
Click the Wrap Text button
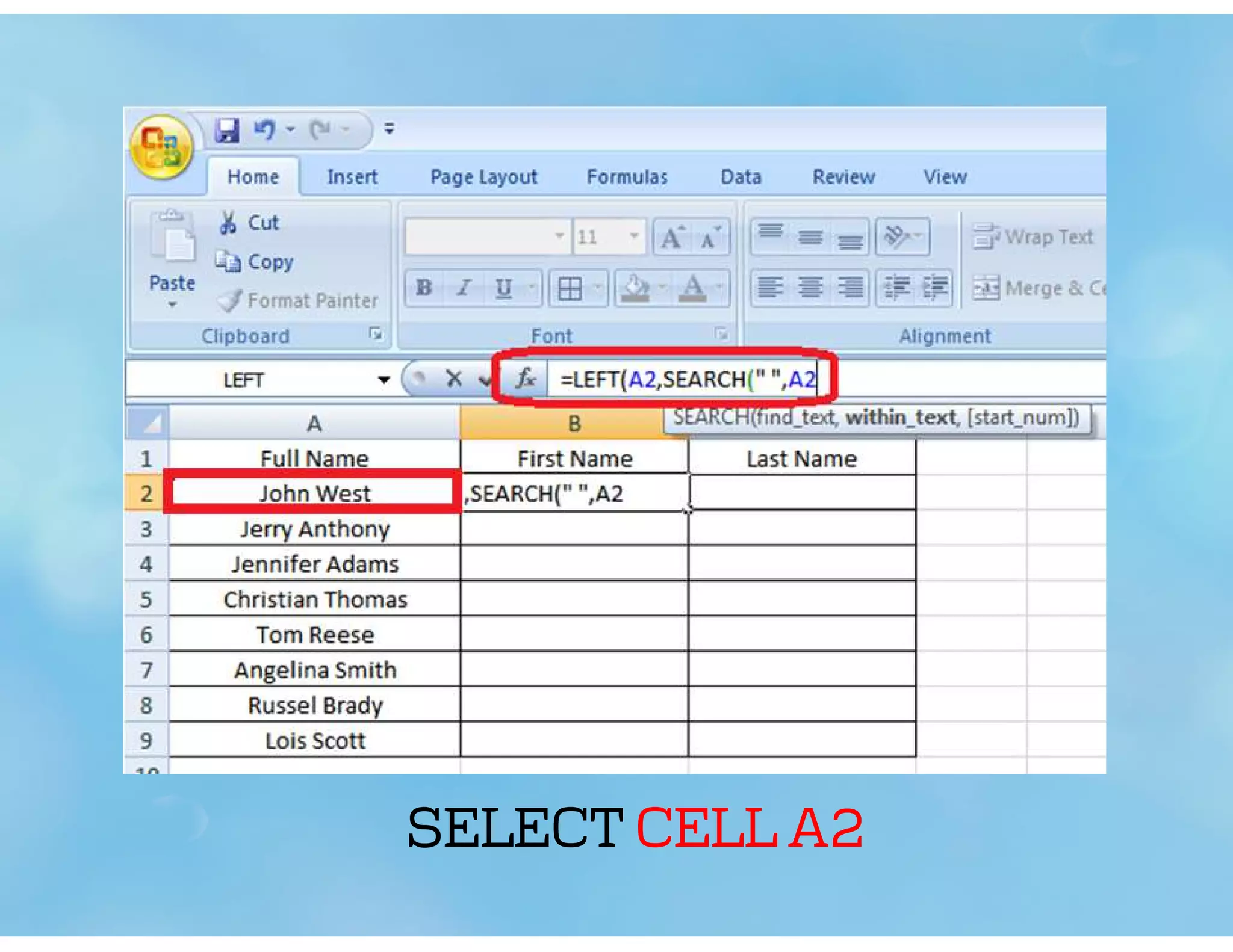pos(1033,237)
